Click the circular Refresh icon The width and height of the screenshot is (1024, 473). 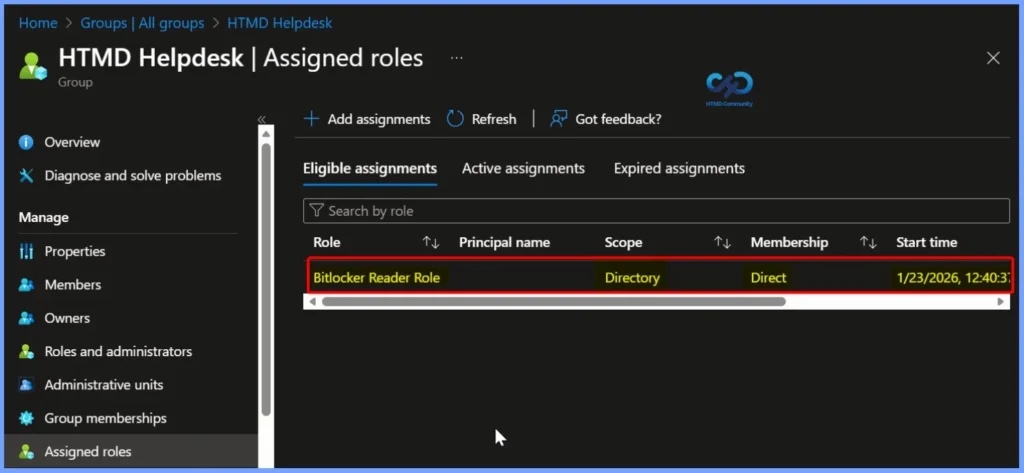click(455, 119)
